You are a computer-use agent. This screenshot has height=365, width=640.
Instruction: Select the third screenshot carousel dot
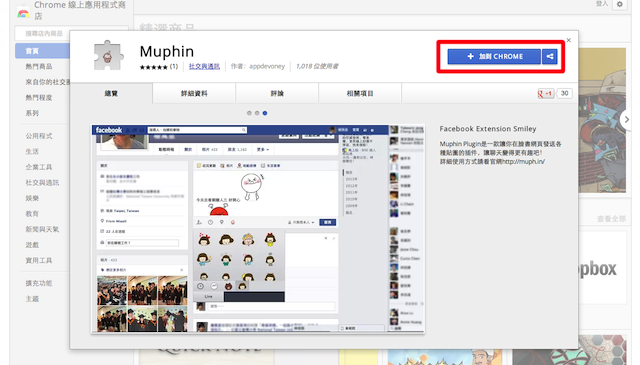pyautogui.click(x=265, y=113)
